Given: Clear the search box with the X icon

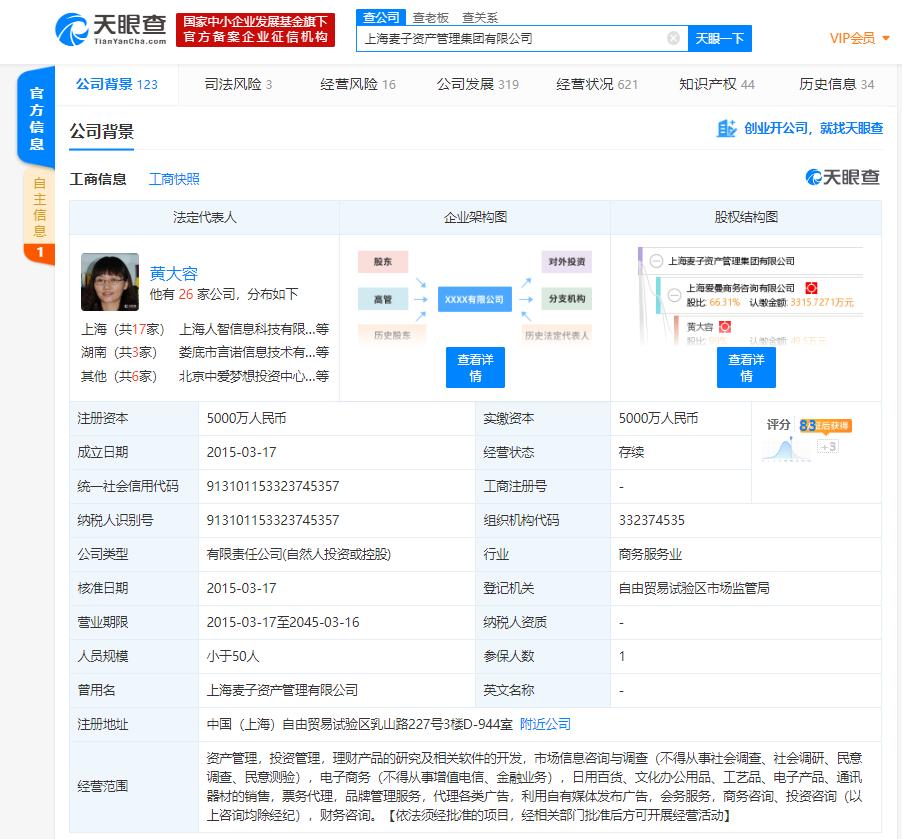Looking at the screenshot, I should coord(674,38).
